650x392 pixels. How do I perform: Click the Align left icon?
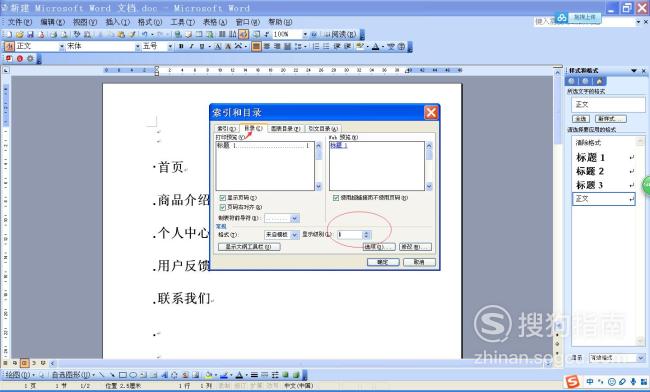pos(255,46)
